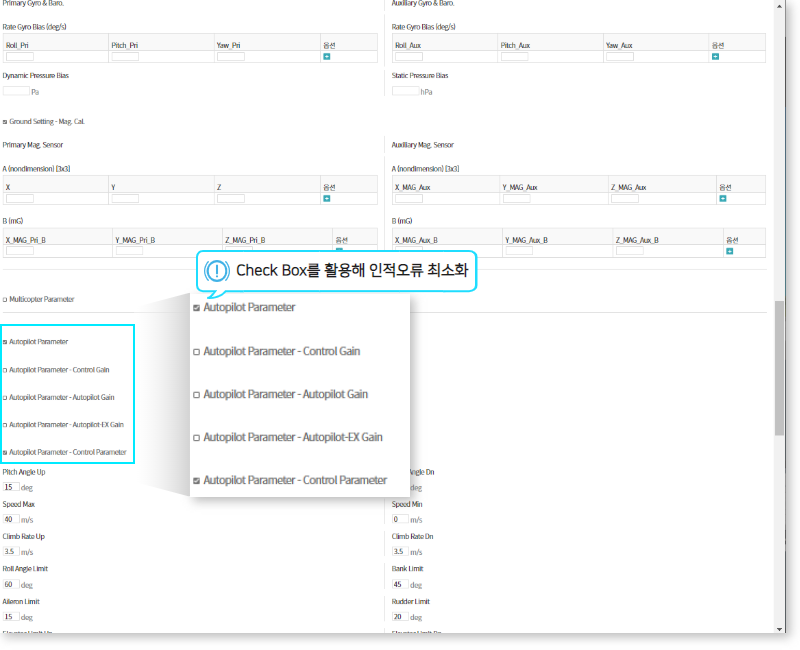Click the X_MAG_Pri_B input field
Image resolution: width=800 pixels, height=650 pixels.
(x=20, y=251)
